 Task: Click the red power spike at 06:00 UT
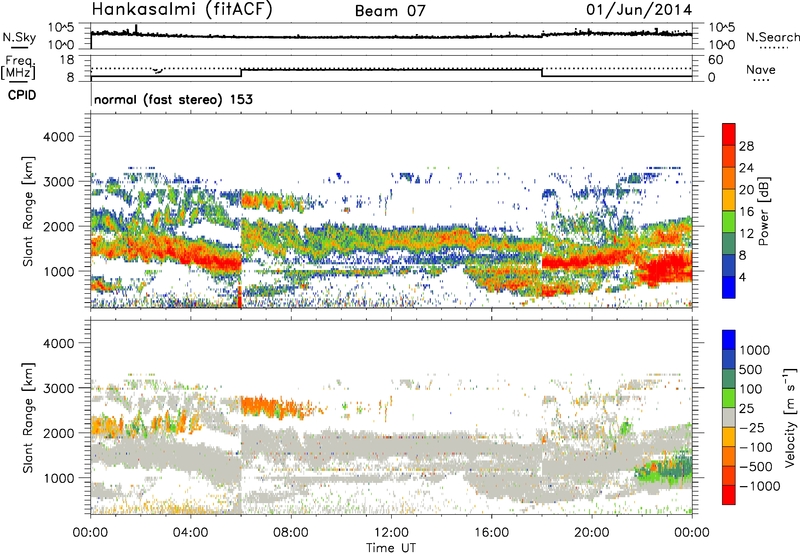pyautogui.click(x=240, y=297)
